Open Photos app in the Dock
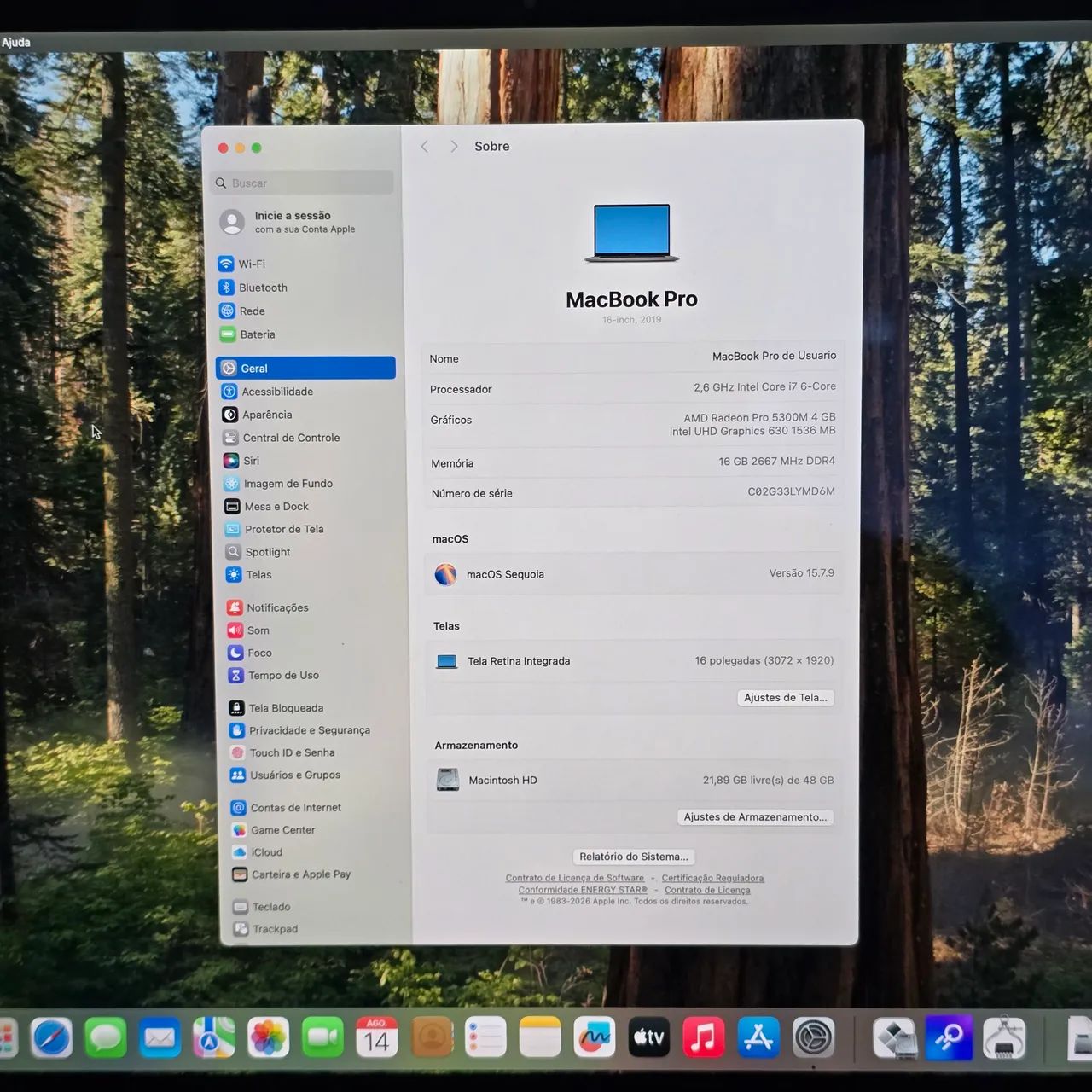This screenshot has width=1092, height=1092. pyautogui.click(x=268, y=1037)
